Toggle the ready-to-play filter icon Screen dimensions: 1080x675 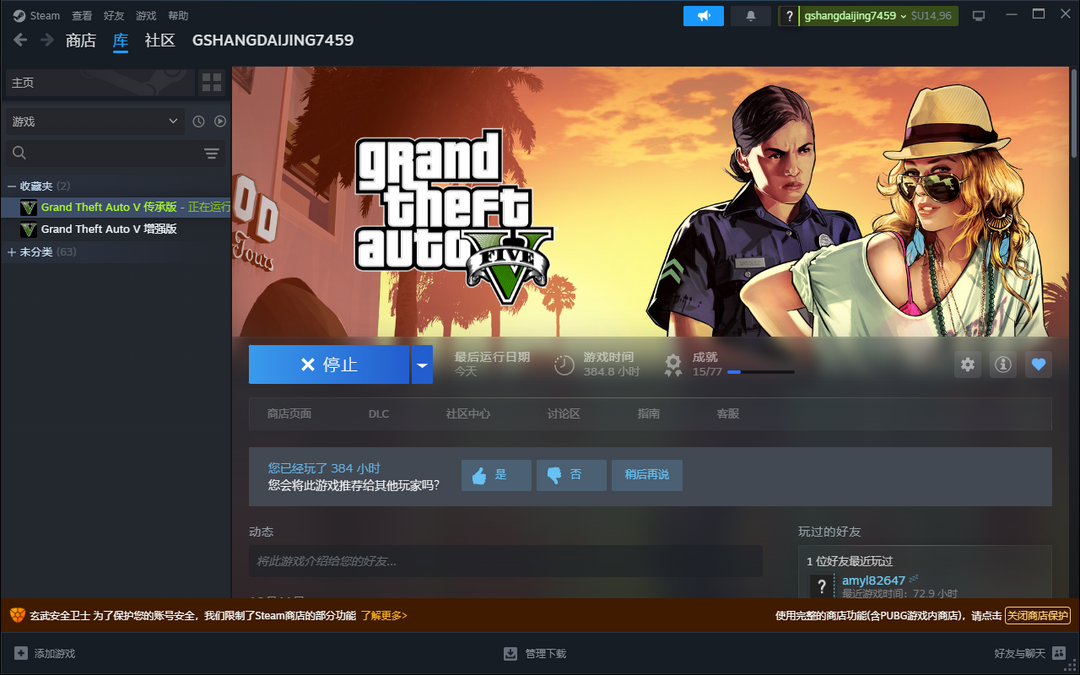(x=220, y=122)
